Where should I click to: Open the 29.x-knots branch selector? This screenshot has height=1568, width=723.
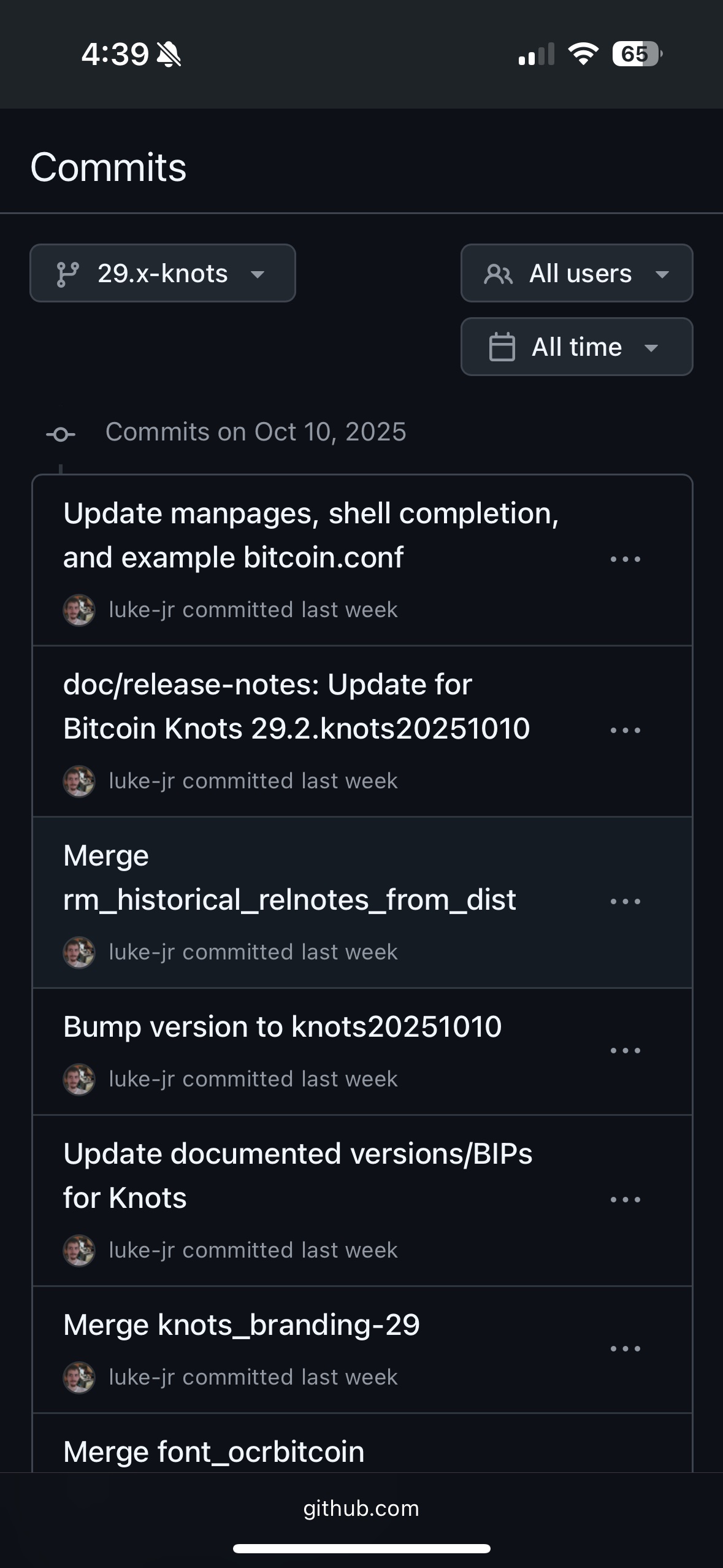[x=163, y=273]
